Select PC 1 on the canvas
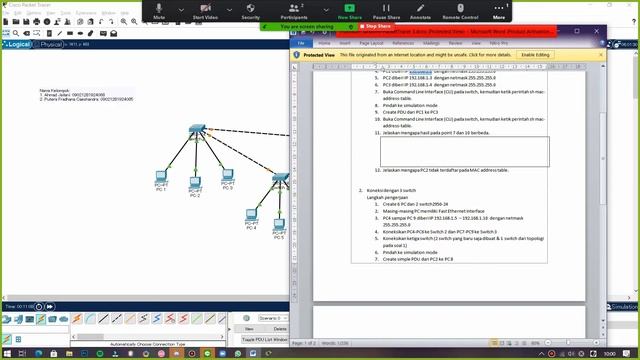640x360 pixels. pyautogui.click(x=161, y=176)
